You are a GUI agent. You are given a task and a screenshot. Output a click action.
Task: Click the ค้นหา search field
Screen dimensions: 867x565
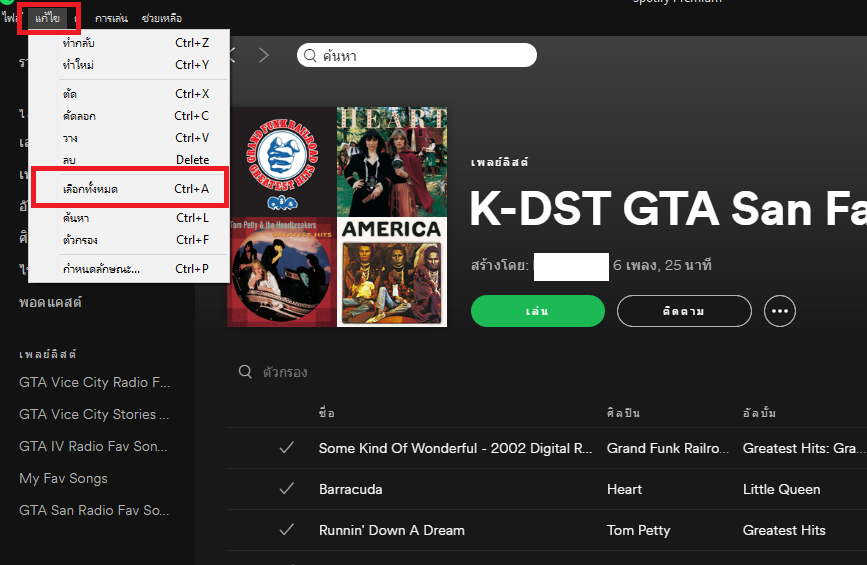[x=417, y=55]
